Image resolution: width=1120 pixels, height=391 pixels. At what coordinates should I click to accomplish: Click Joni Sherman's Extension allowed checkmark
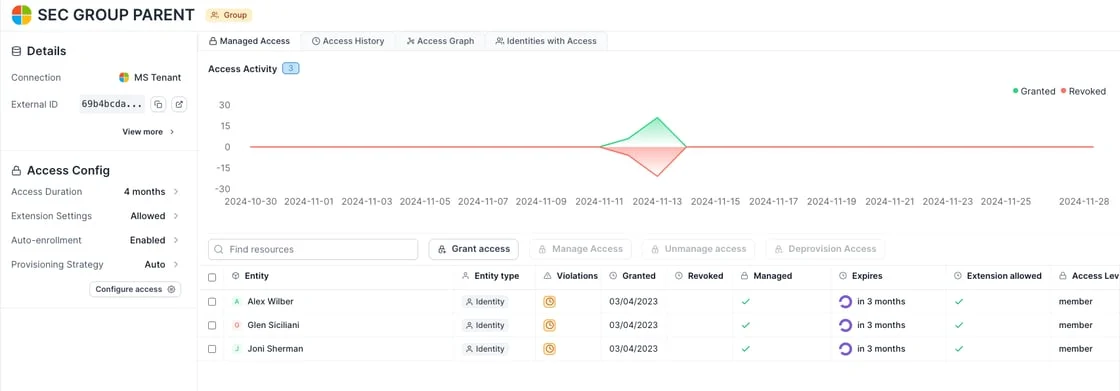959,349
